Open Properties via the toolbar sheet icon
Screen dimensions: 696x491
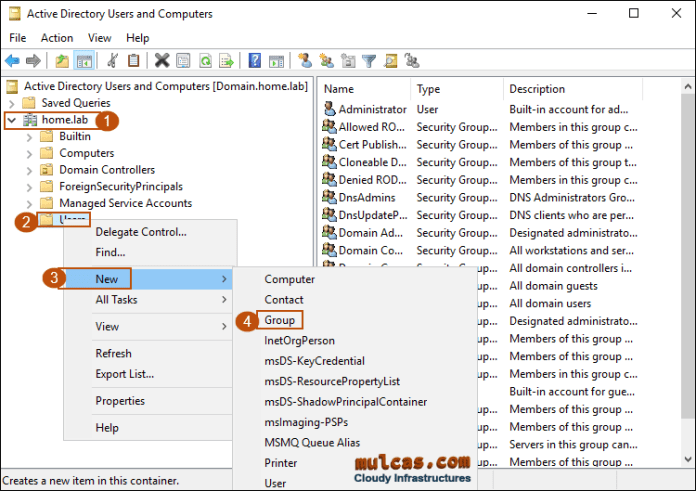click(x=183, y=60)
